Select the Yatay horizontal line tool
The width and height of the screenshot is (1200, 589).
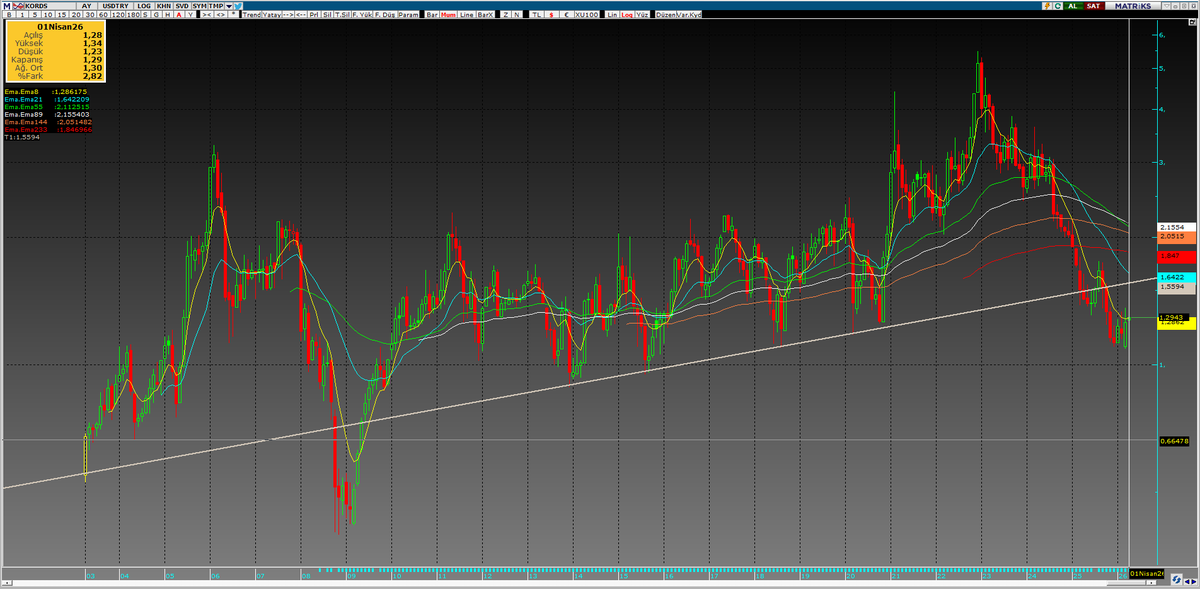(x=272, y=15)
